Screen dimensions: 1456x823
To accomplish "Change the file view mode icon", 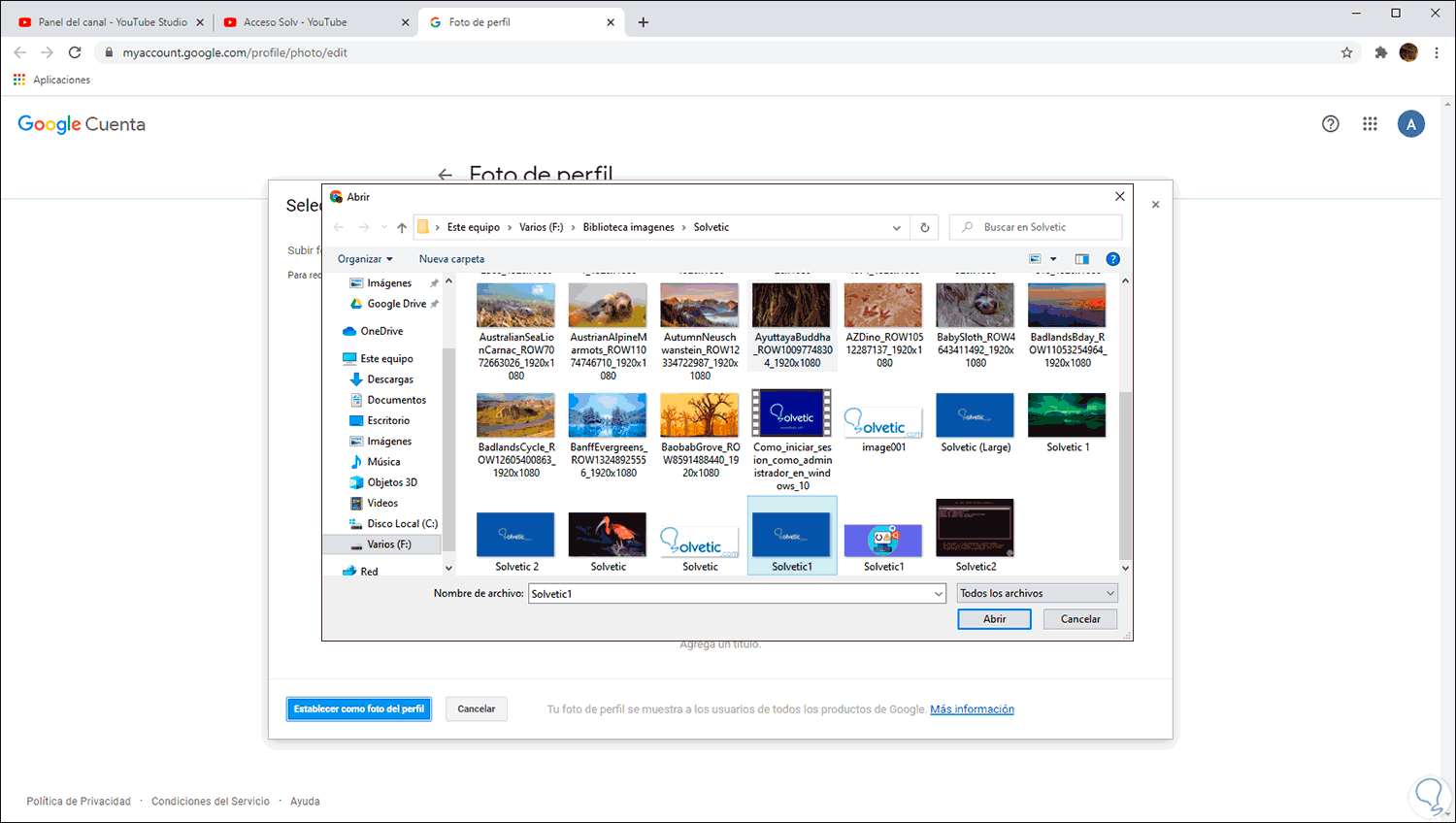I will pyautogui.click(x=1035, y=259).
